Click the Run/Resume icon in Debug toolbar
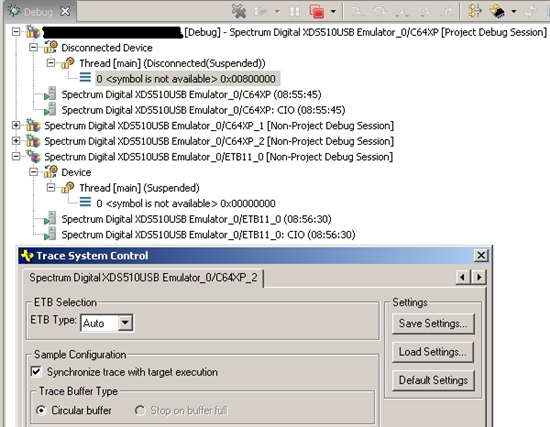550x427 pixels. (x=261, y=12)
